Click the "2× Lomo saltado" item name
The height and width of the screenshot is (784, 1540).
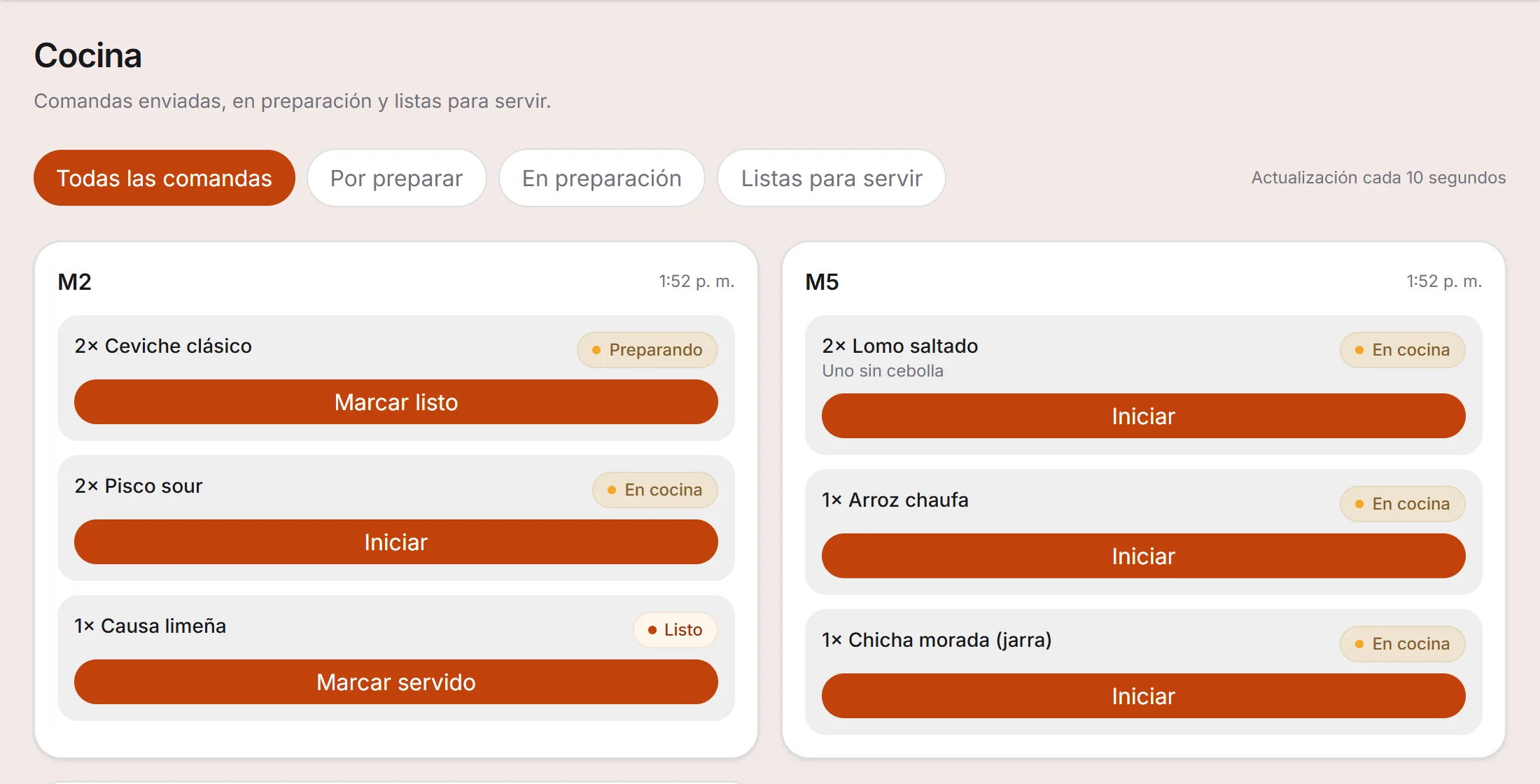click(900, 346)
